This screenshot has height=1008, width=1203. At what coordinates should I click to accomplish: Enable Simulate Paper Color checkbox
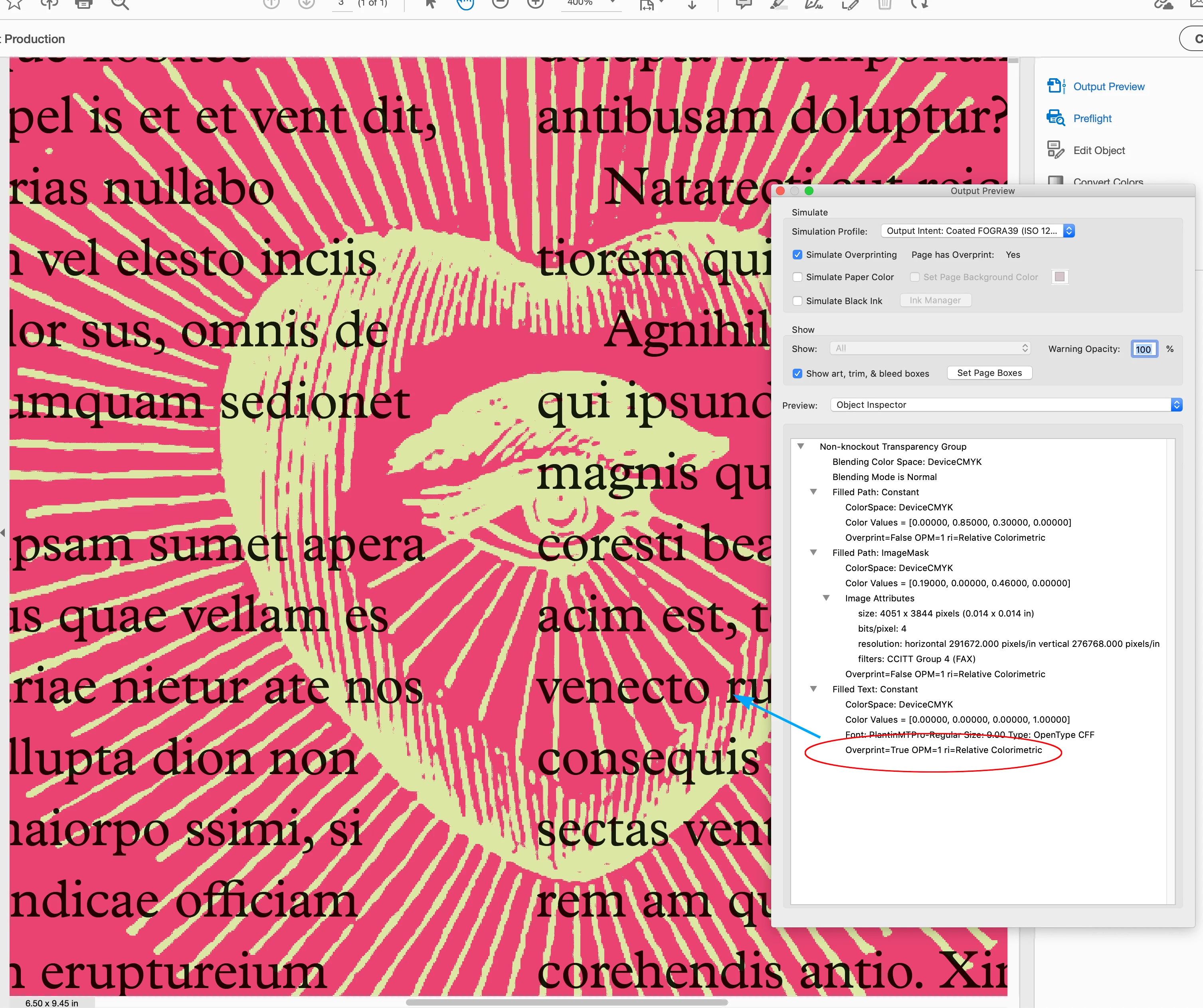tap(797, 277)
